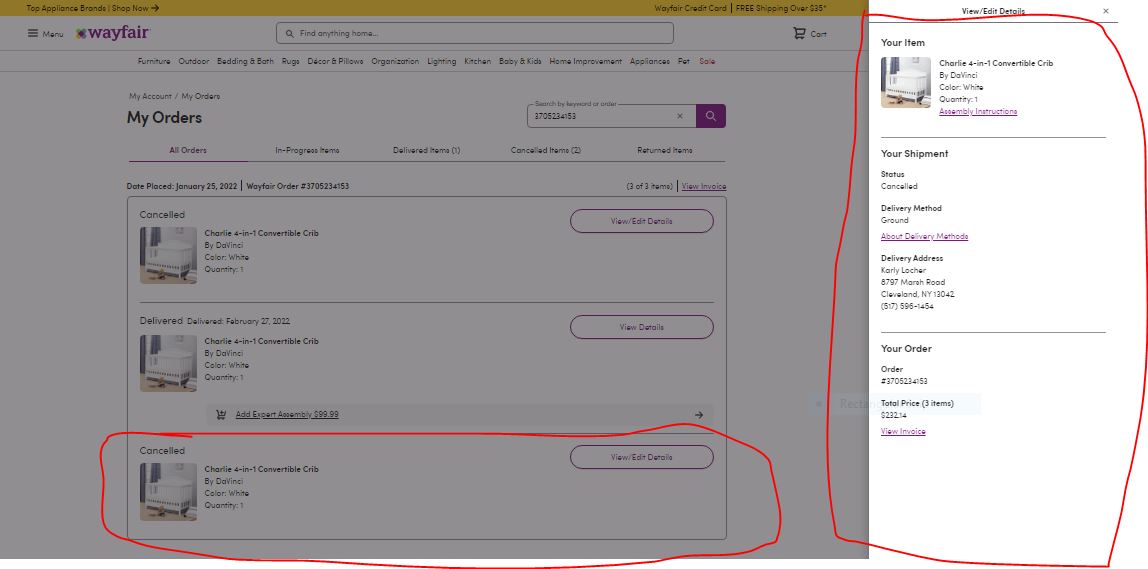Screen dimensions: 1148x569
Task: Open Cancelled Items (2) tab
Action: pyautogui.click(x=545, y=150)
